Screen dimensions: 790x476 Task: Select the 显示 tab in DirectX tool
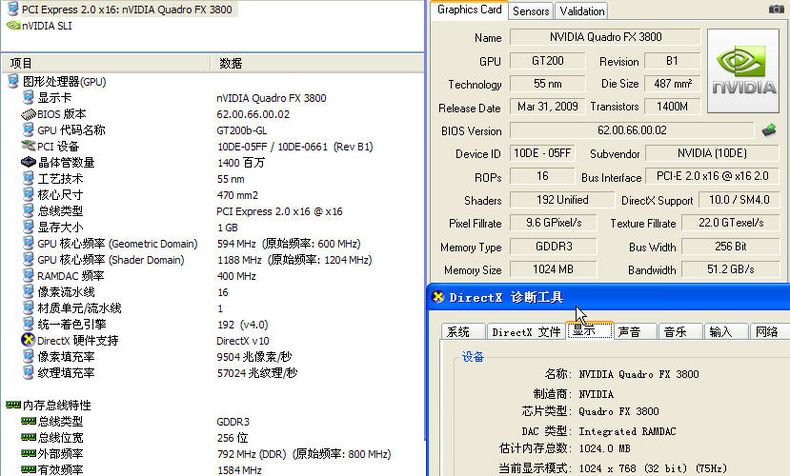click(x=589, y=330)
